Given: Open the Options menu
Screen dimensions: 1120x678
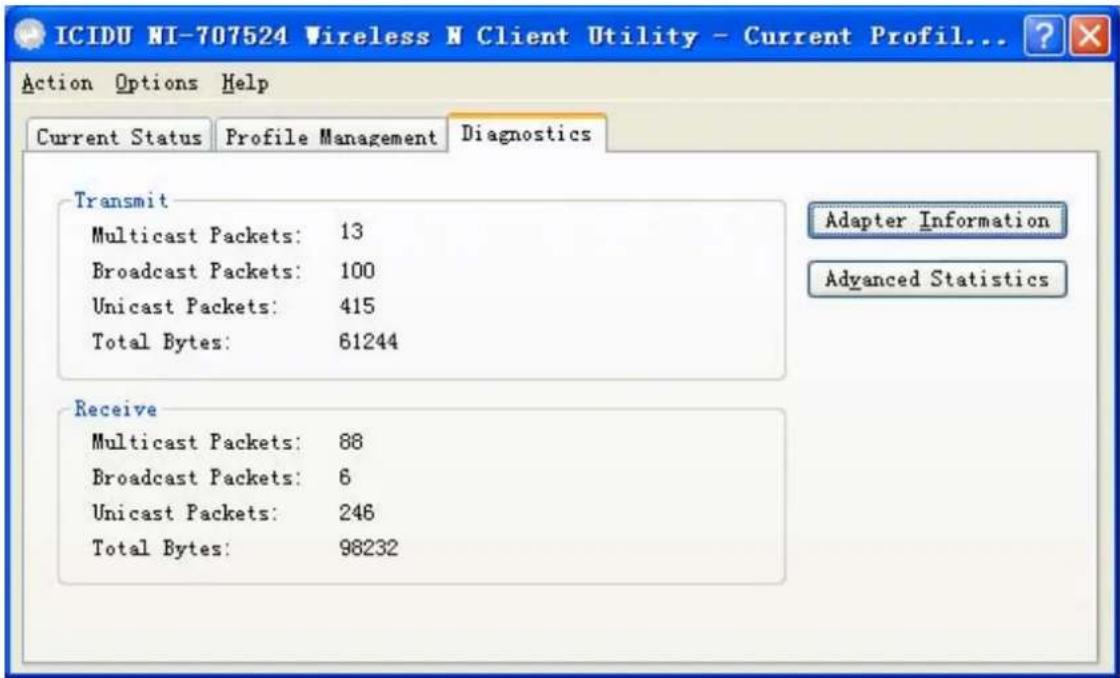Looking at the screenshot, I should tap(156, 84).
